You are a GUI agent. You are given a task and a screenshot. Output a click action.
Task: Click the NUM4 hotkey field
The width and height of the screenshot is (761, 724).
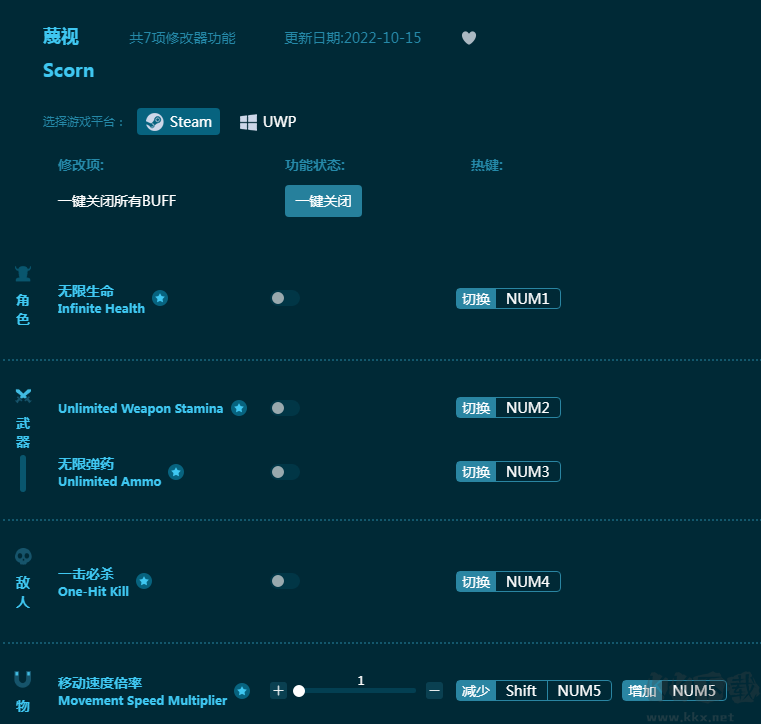(528, 581)
